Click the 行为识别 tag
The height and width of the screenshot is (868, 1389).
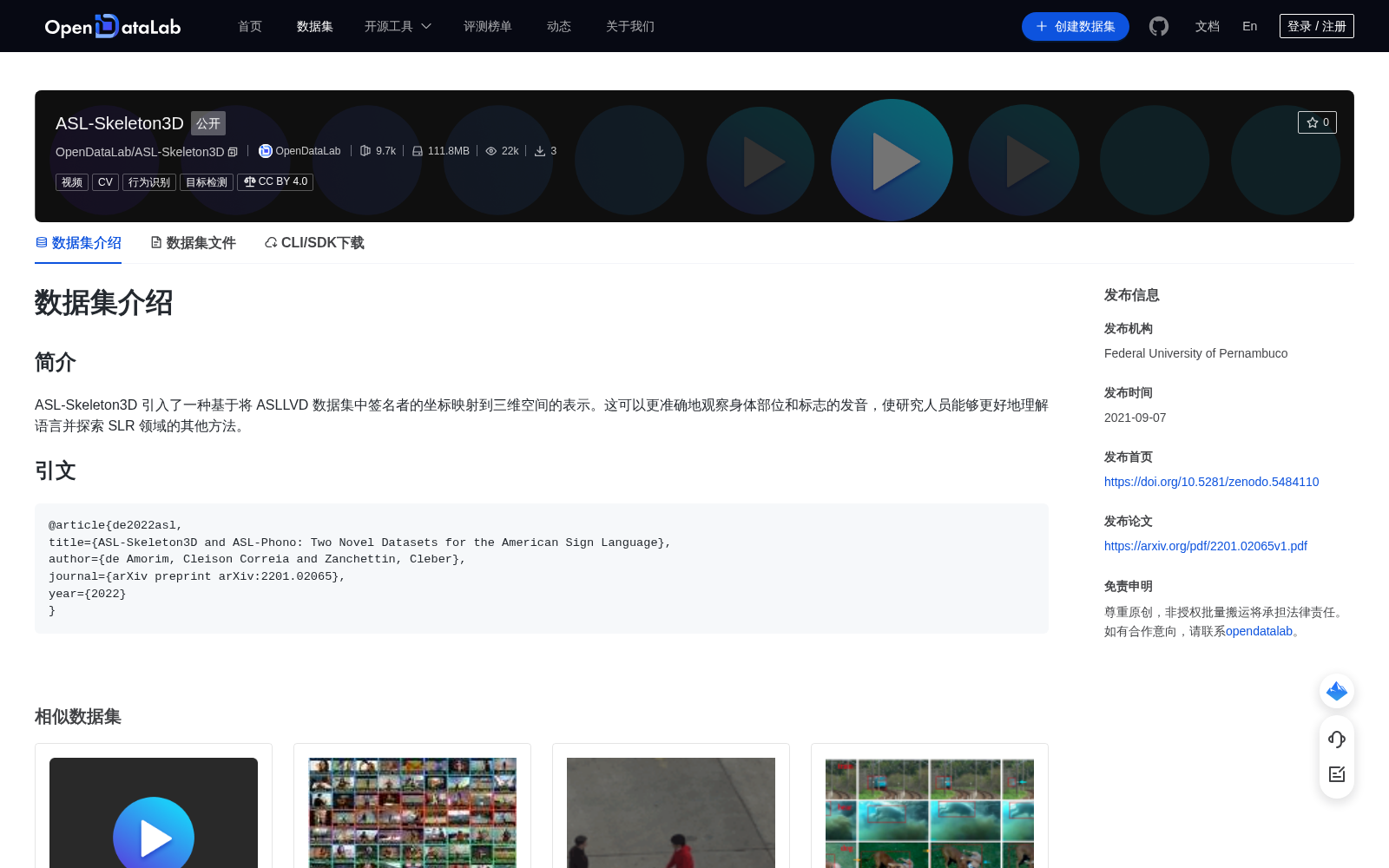pos(149,182)
